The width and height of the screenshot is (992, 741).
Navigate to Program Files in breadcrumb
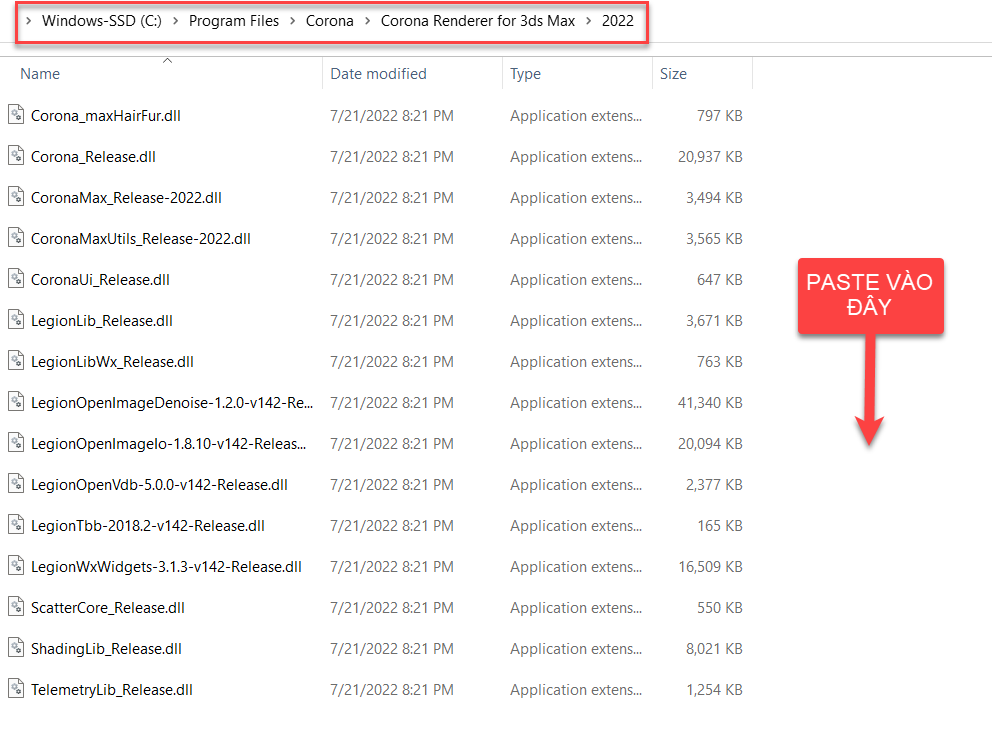coord(234,21)
